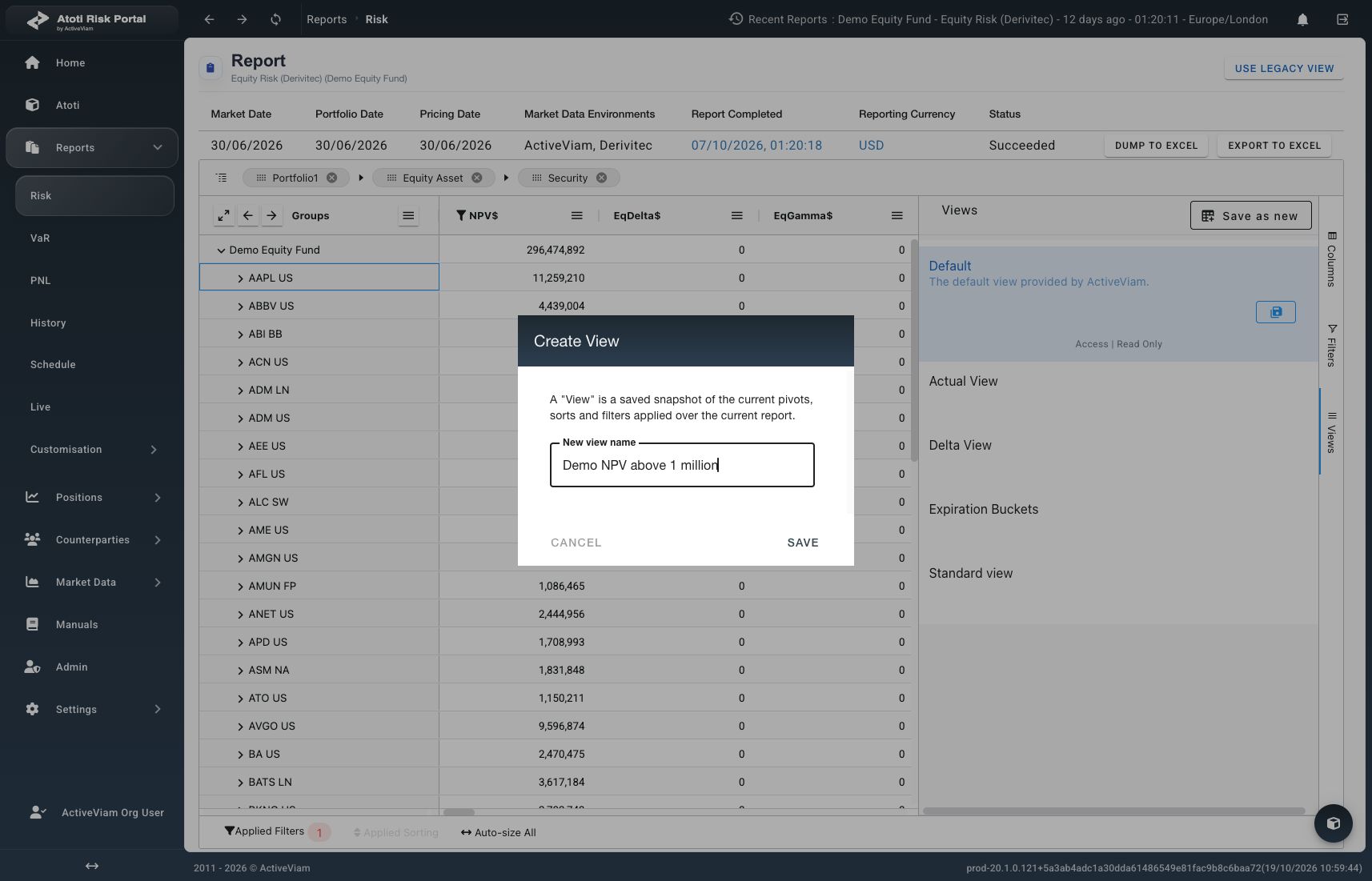Expand the AVGO US row
The height and width of the screenshot is (881, 1372).
240,726
